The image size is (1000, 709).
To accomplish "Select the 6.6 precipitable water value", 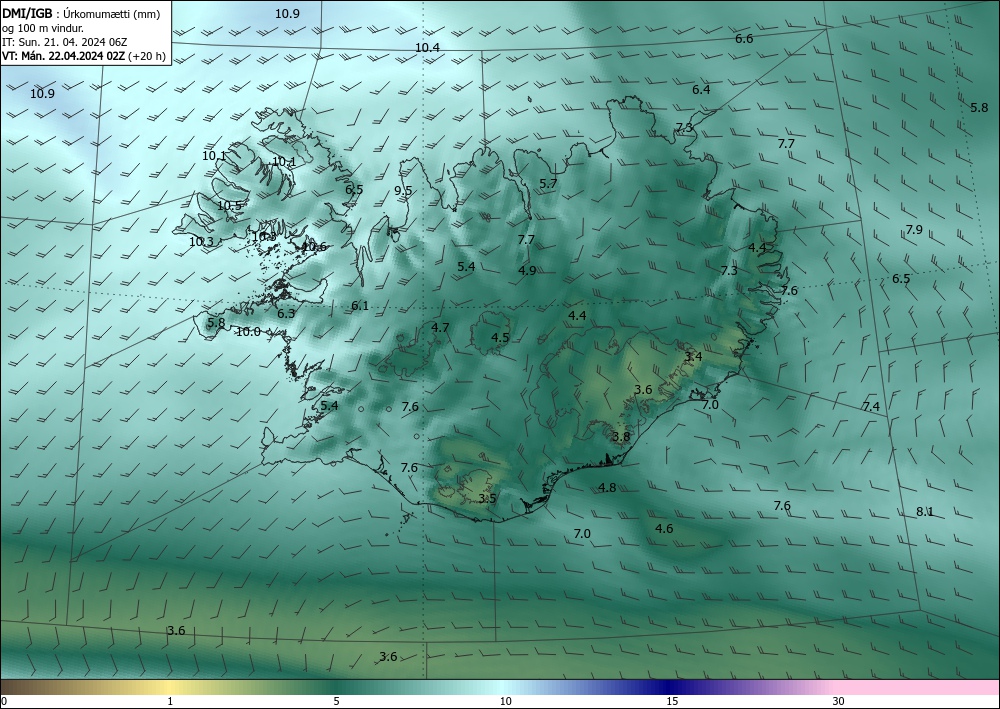I will [744, 38].
